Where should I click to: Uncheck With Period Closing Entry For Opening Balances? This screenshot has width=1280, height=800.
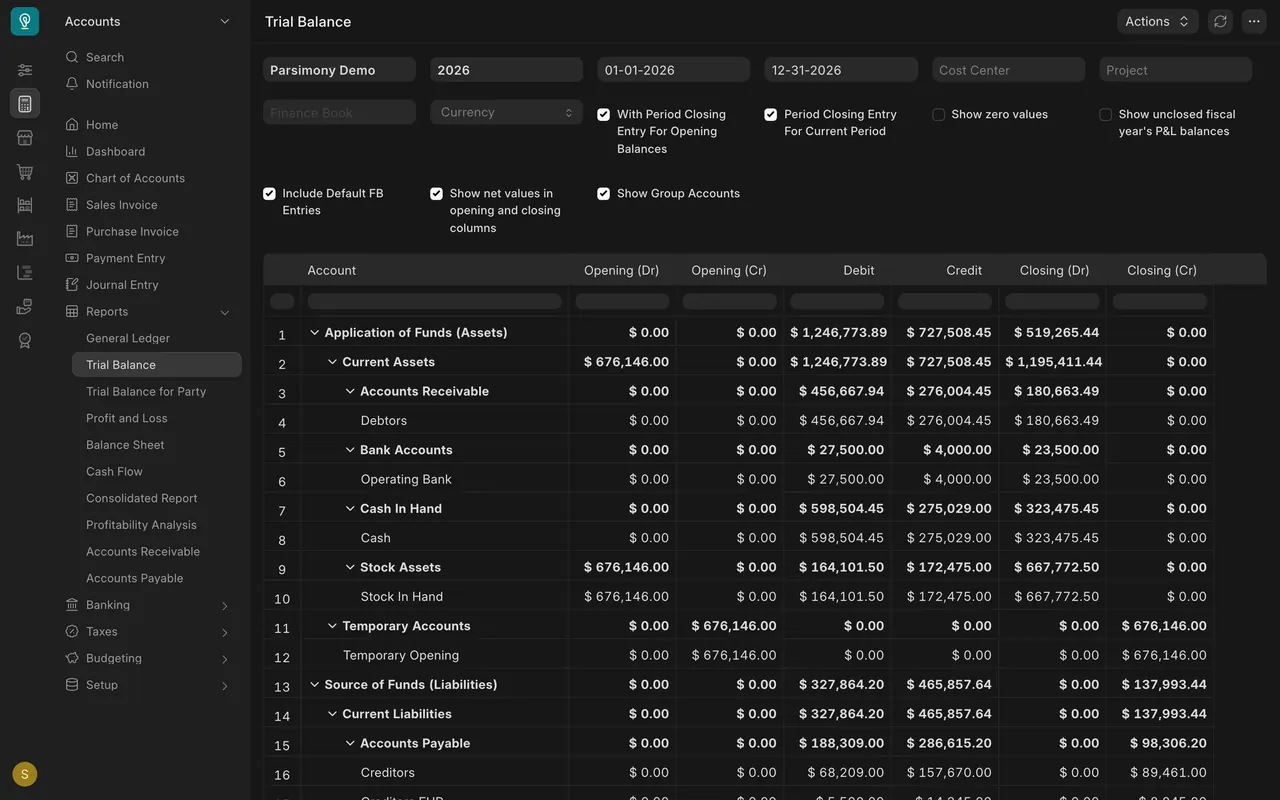604,115
